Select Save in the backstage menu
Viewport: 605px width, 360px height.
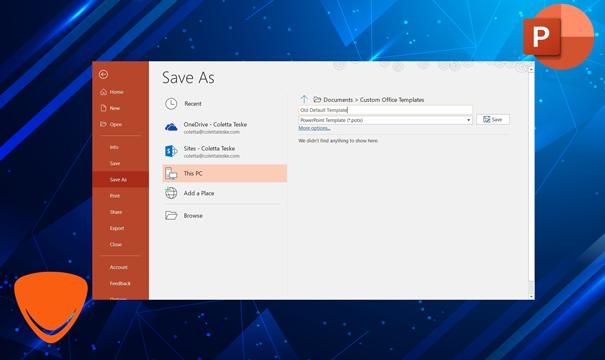click(x=115, y=163)
